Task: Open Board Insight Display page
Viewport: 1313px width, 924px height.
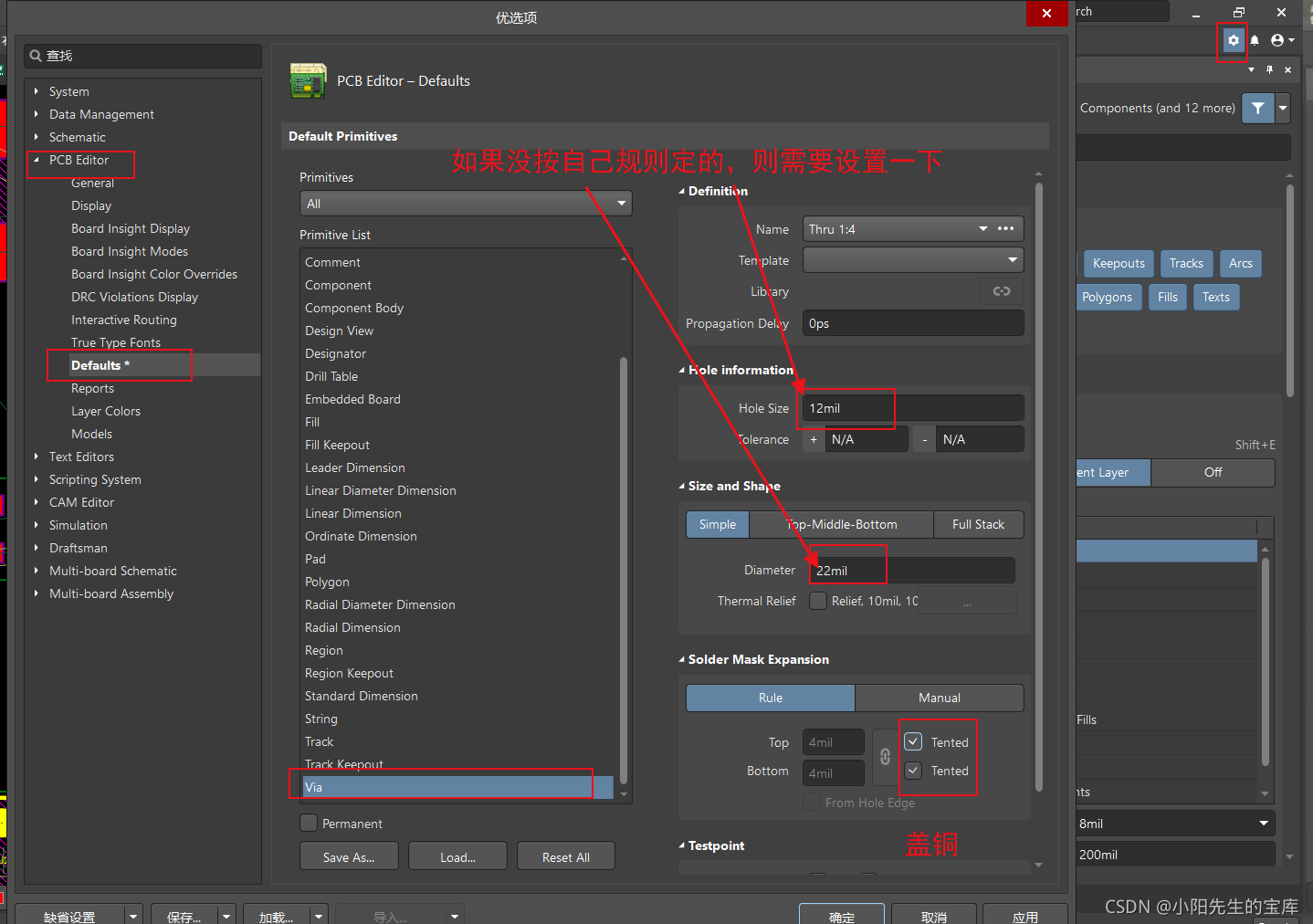Action: 131,228
